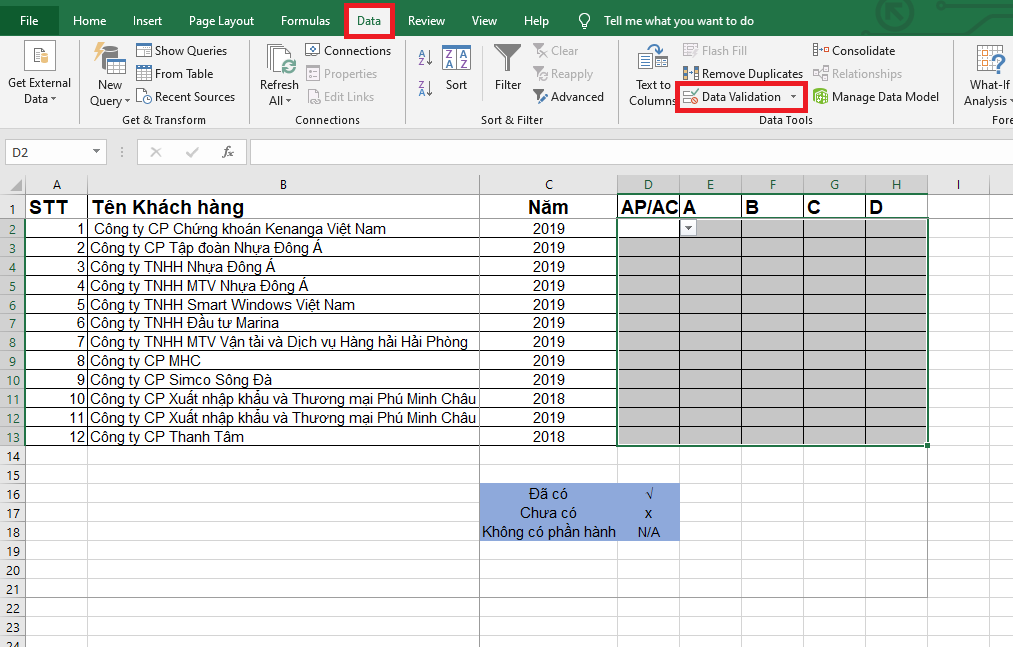The width and height of the screenshot is (1013, 647).
Task: Click the Show Queries button
Action: tap(181, 51)
